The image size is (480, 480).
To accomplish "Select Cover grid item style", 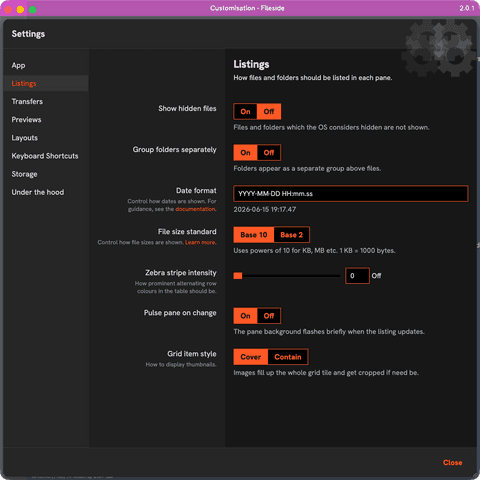I will (x=251, y=357).
